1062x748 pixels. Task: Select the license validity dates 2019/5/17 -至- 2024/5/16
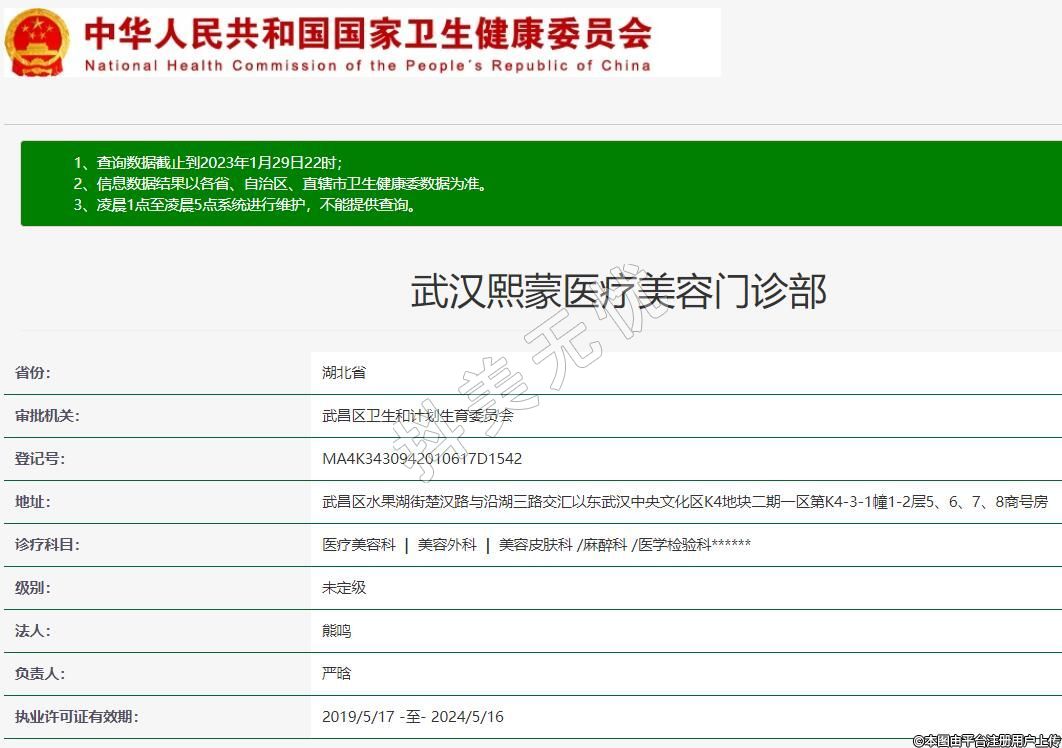pyautogui.click(x=413, y=717)
